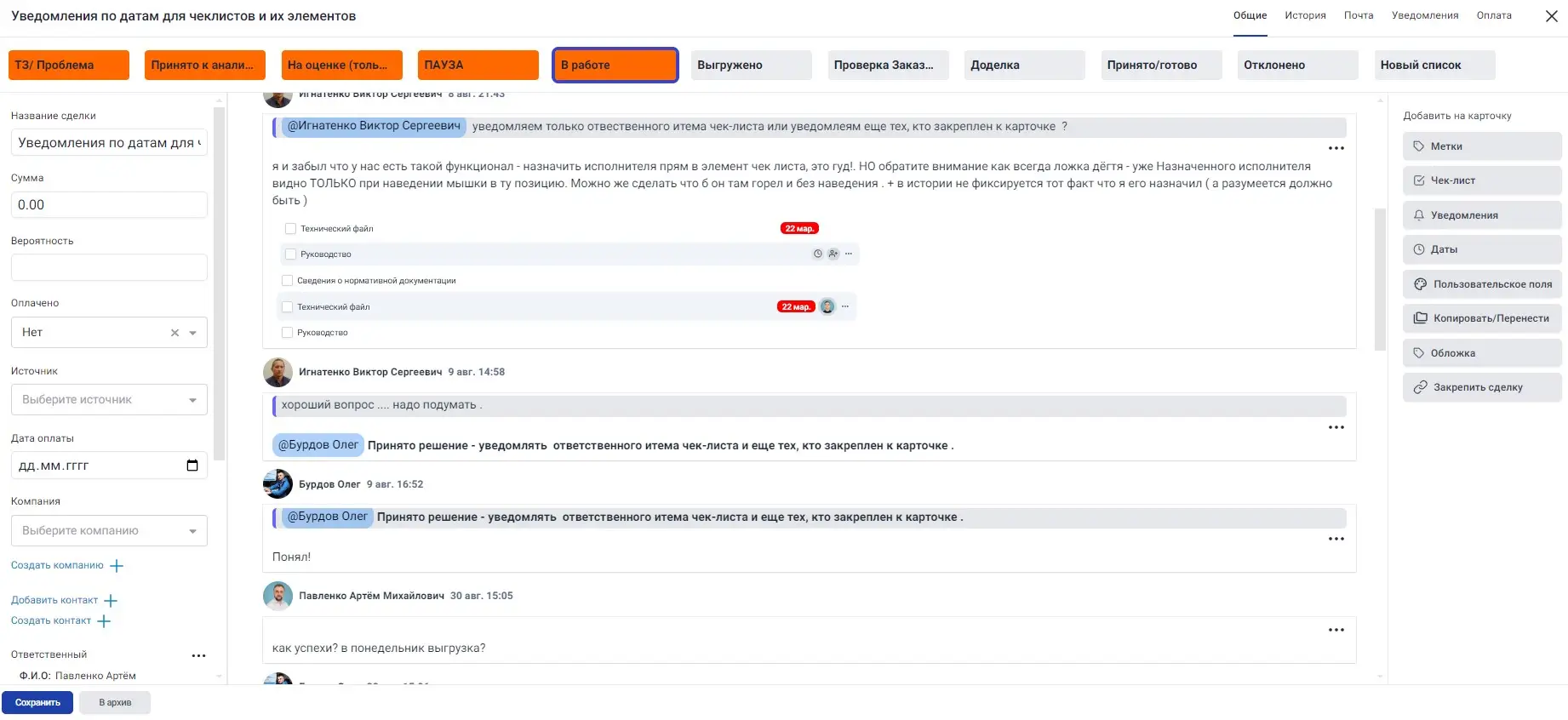Move deal to ТЗ/ Проблема stage
Screen dimensions: 1568x720
(x=69, y=65)
